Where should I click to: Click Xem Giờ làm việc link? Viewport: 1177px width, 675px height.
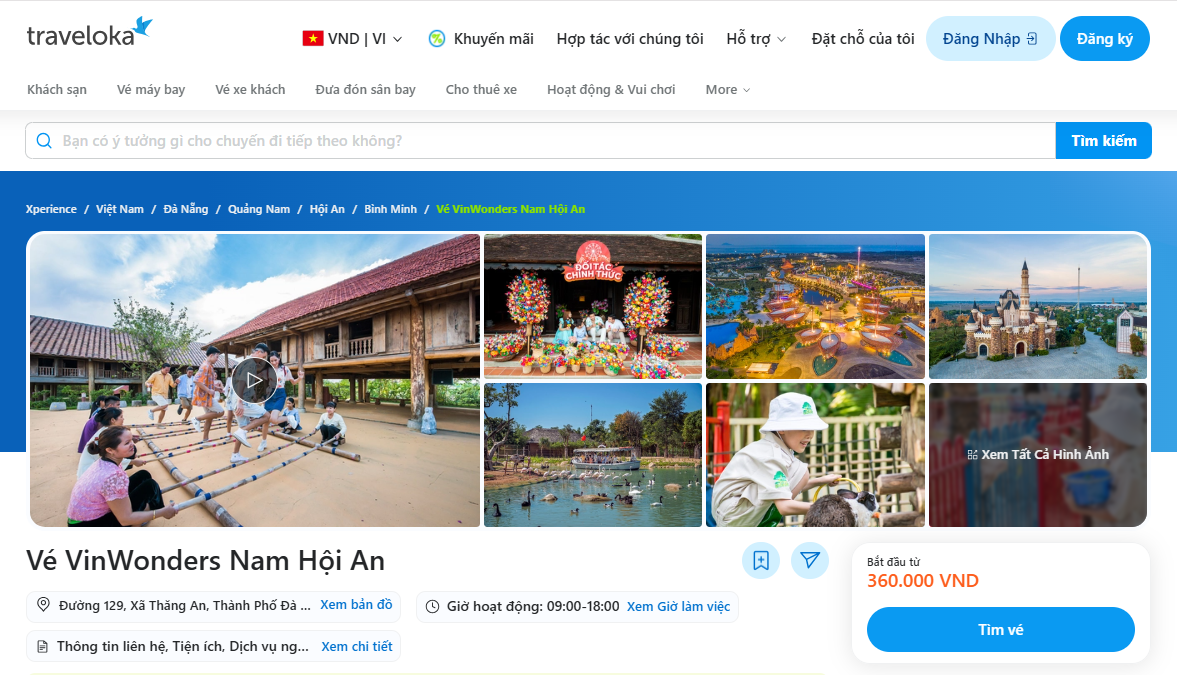(x=679, y=606)
